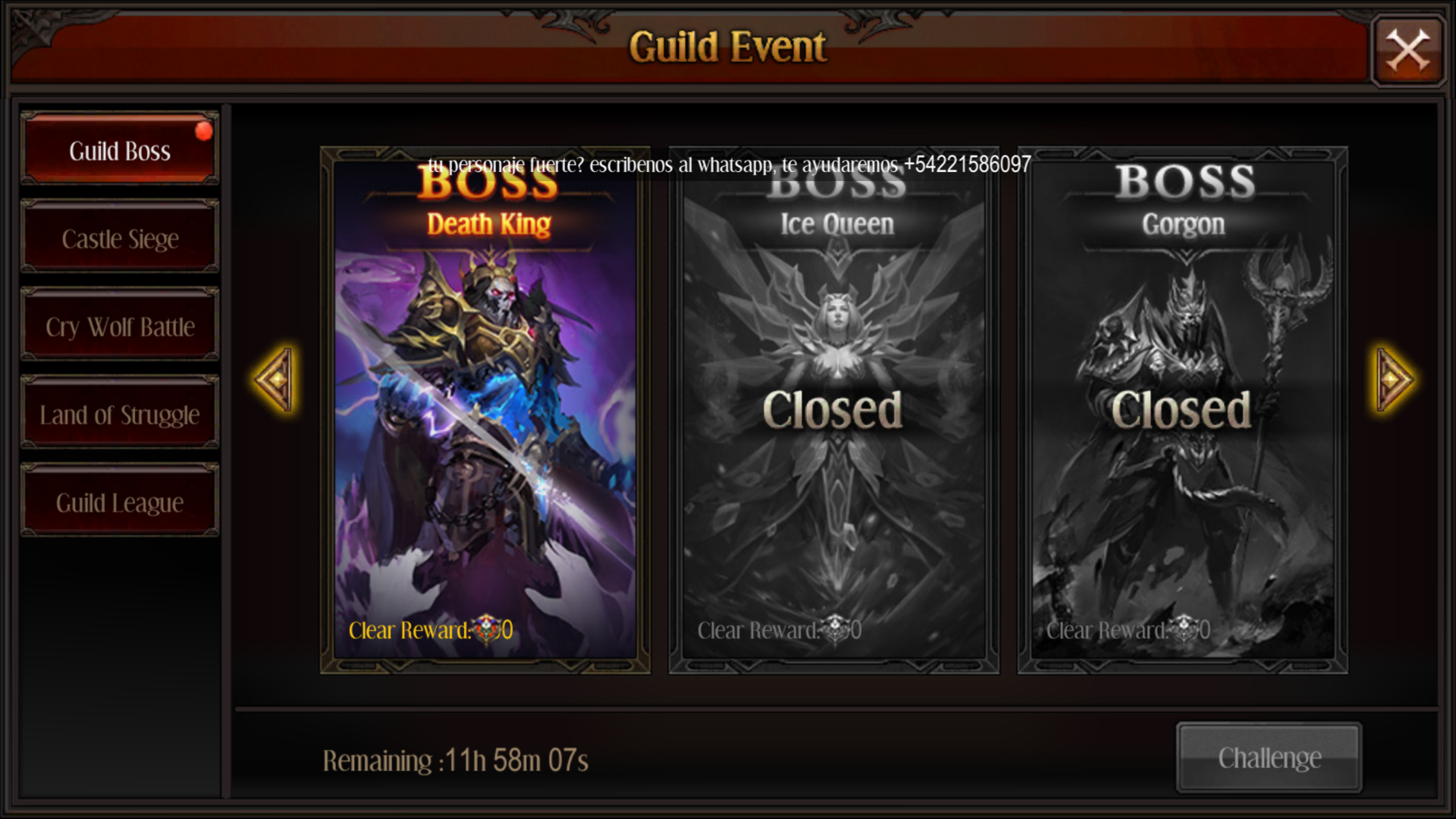This screenshot has height=819, width=1456.
Task: Click the Closed label on Ice Queen
Action: [x=833, y=410]
